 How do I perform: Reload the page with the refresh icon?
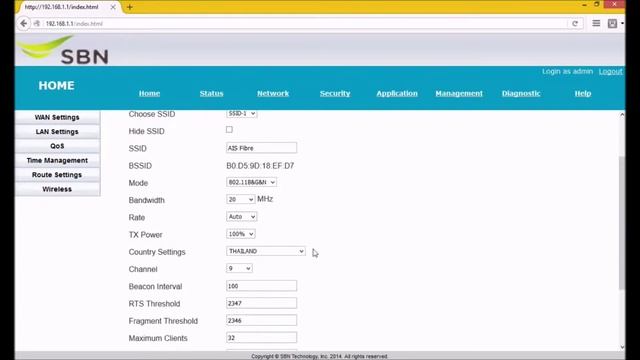(x=575, y=24)
